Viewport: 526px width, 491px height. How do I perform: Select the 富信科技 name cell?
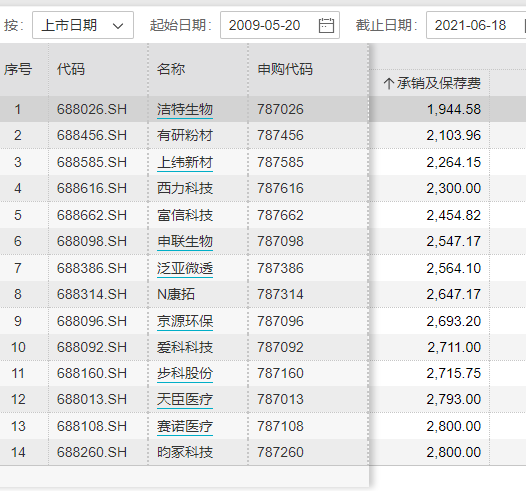point(185,215)
